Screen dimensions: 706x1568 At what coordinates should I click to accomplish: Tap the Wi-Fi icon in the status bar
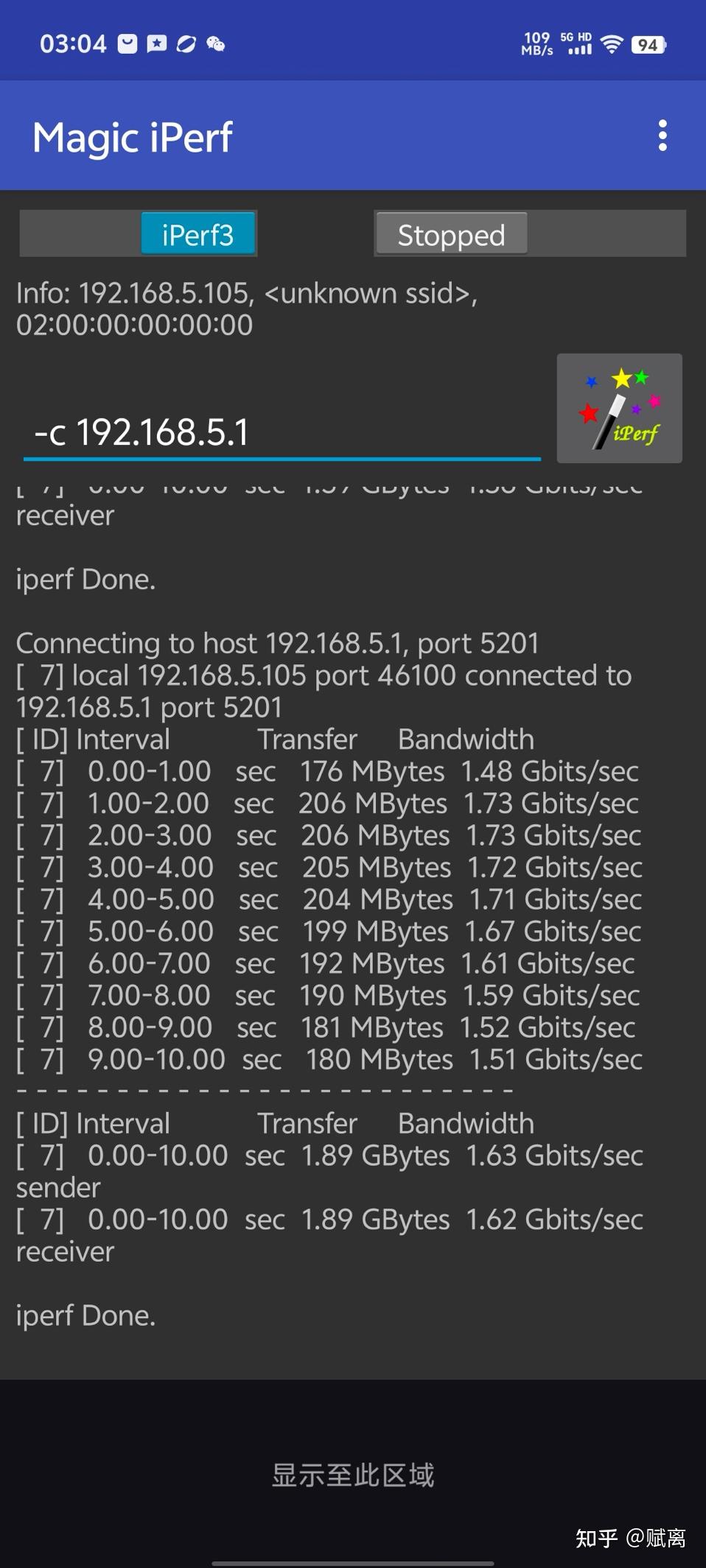click(610, 43)
